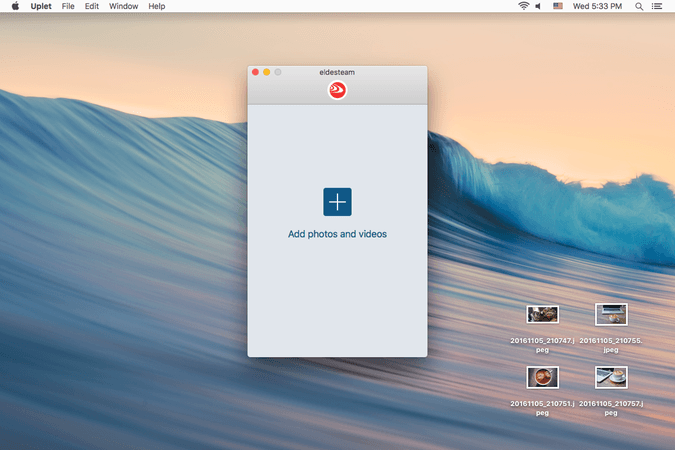
Task: Open Spotlight search magnifier
Action: pyautogui.click(x=639, y=6)
